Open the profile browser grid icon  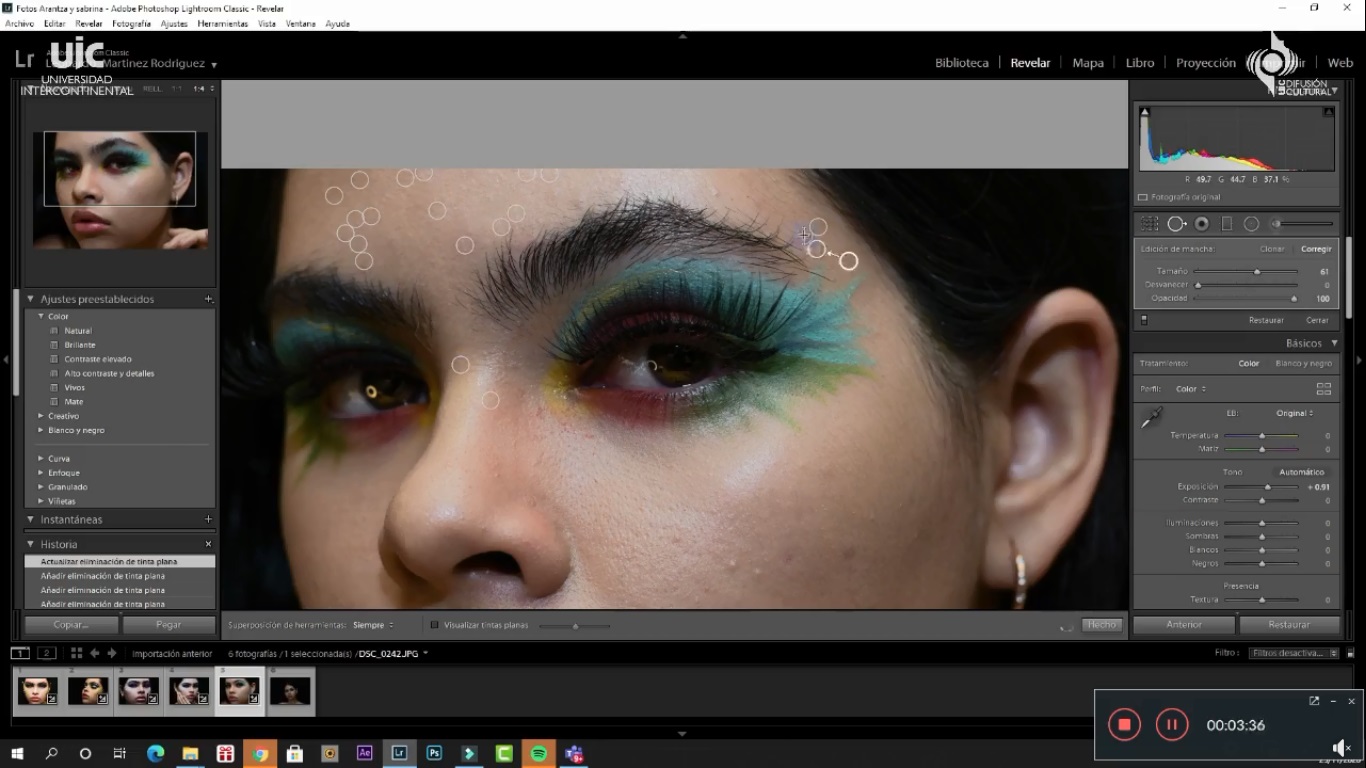click(1324, 389)
